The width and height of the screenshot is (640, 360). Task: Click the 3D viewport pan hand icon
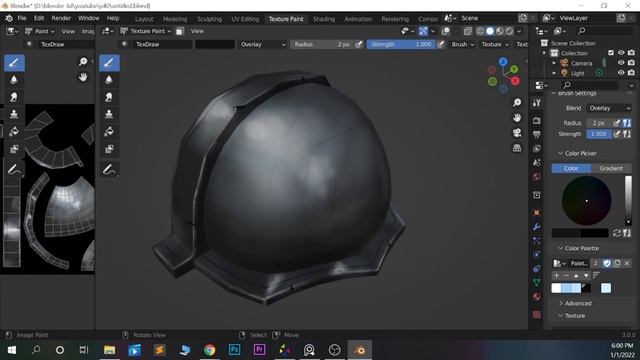click(517, 118)
